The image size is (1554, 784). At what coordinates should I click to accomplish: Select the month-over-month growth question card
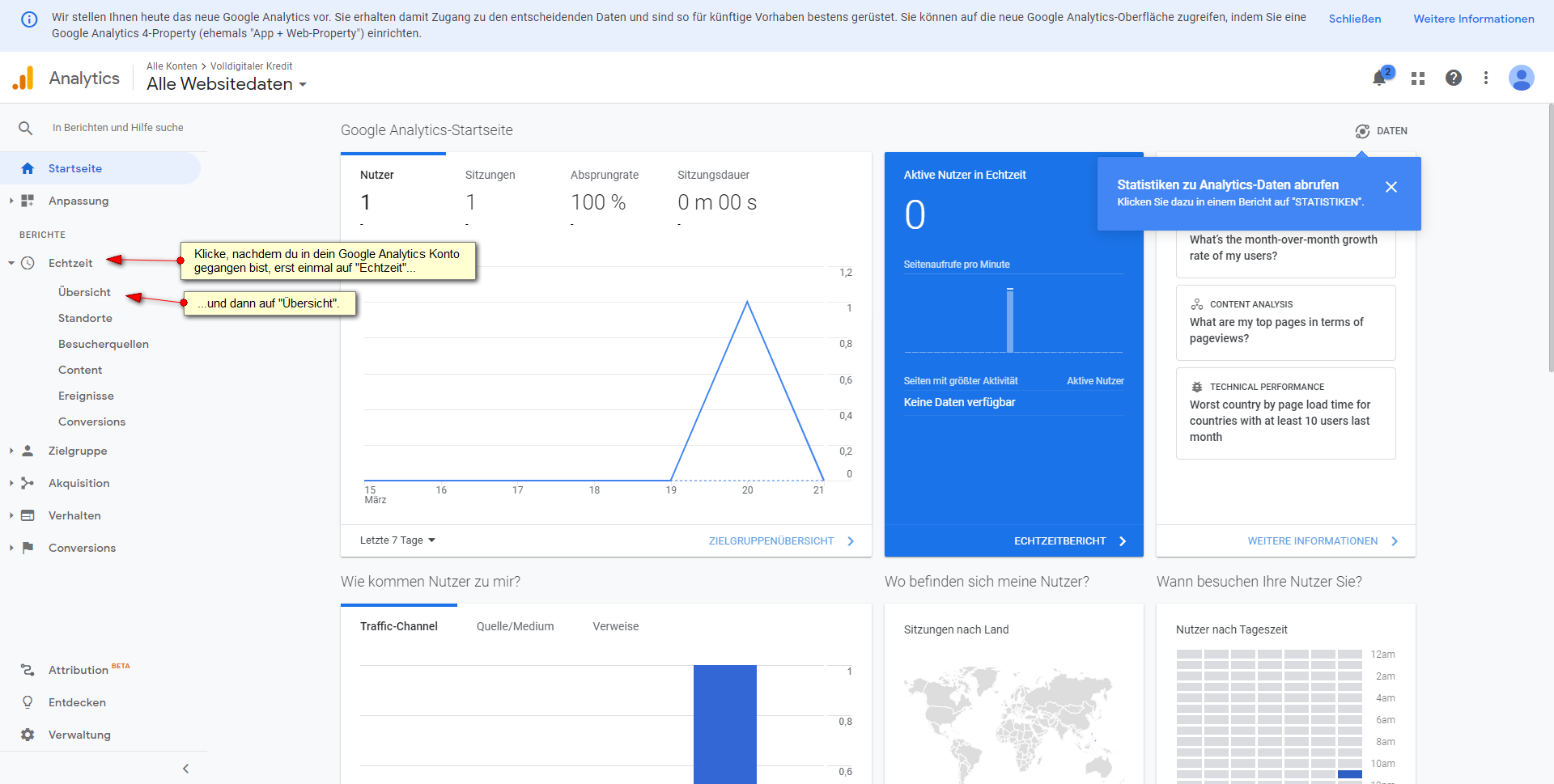click(x=1285, y=253)
